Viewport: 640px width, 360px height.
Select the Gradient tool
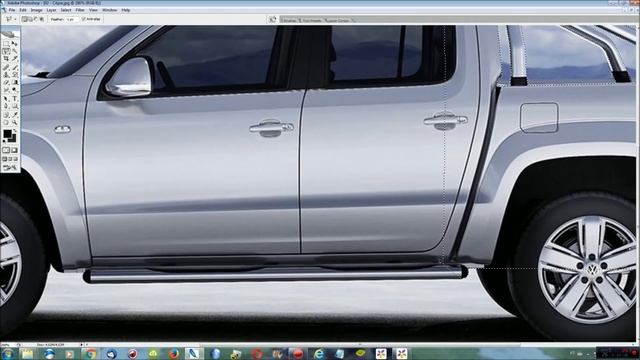click(15, 82)
